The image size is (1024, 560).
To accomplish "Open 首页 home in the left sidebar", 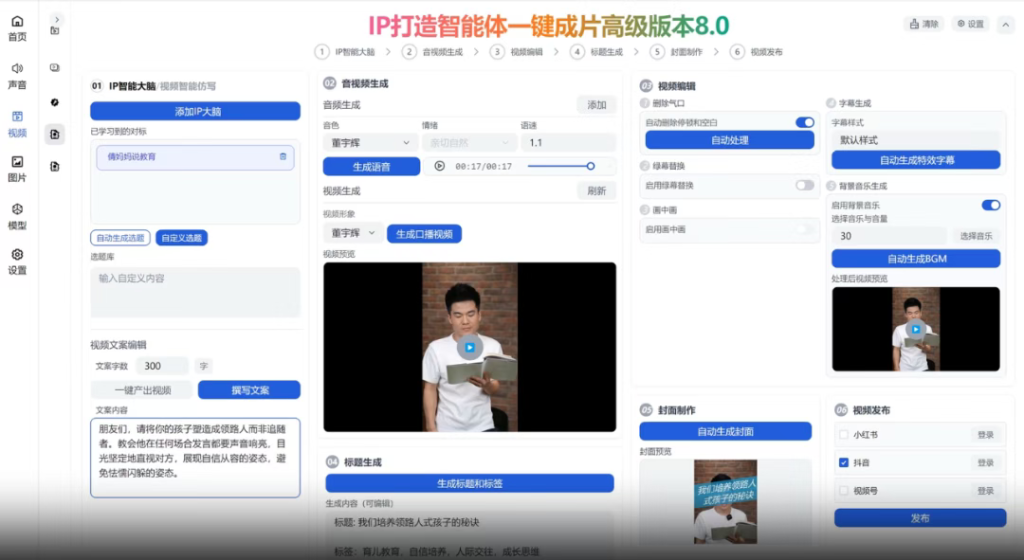I will [x=18, y=29].
